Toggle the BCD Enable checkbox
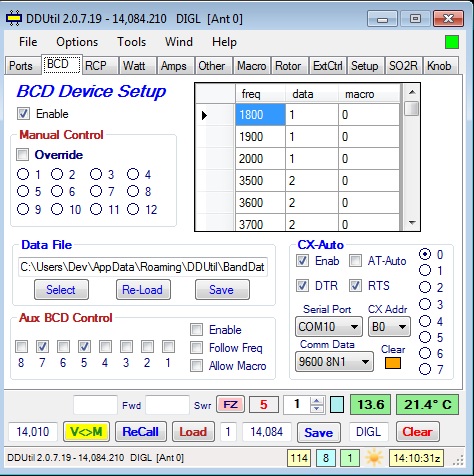Screen dimensions: 474x476 tap(24, 114)
